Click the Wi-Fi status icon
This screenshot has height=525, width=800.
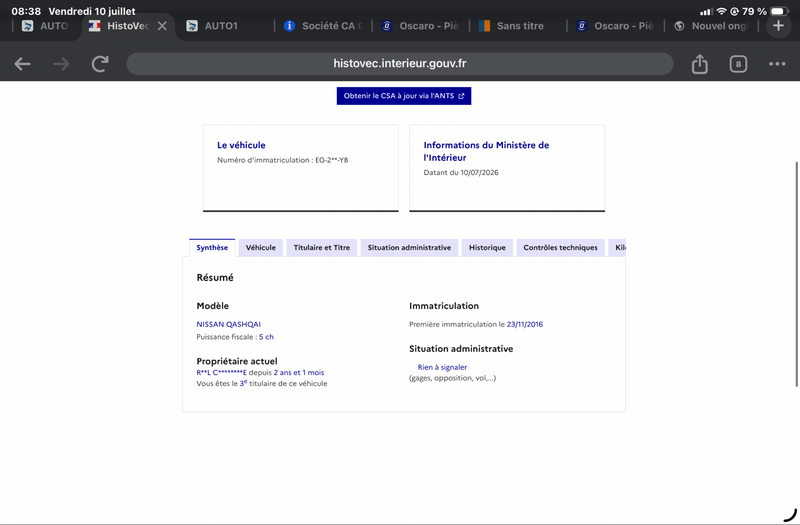pos(721,11)
